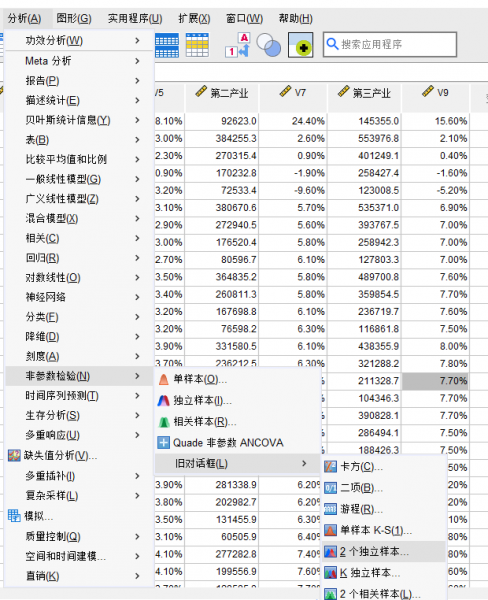
Task: Click the Quade ANCOVA plus icon
Action: click(163, 443)
